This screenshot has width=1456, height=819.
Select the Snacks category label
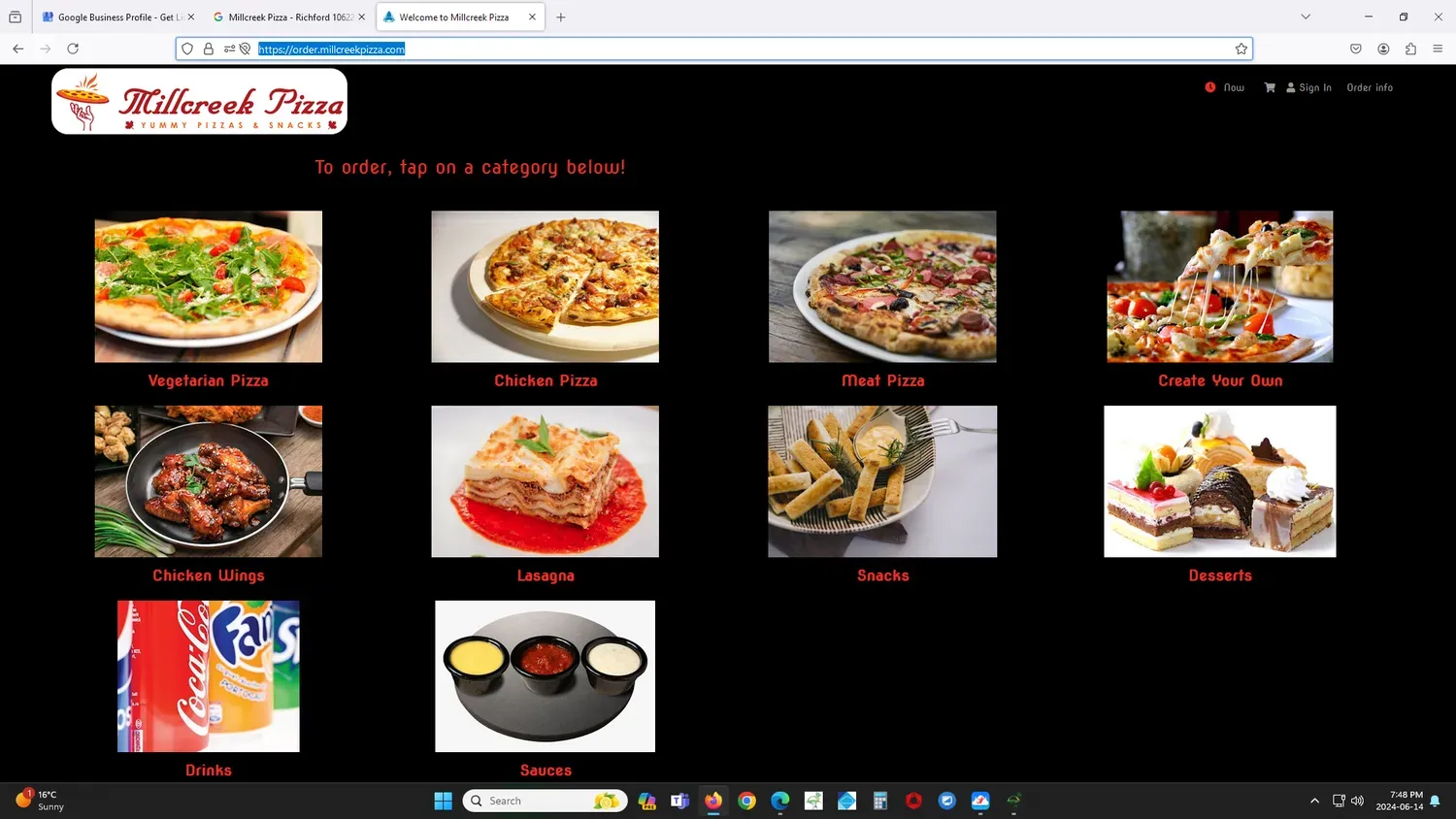click(883, 575)
